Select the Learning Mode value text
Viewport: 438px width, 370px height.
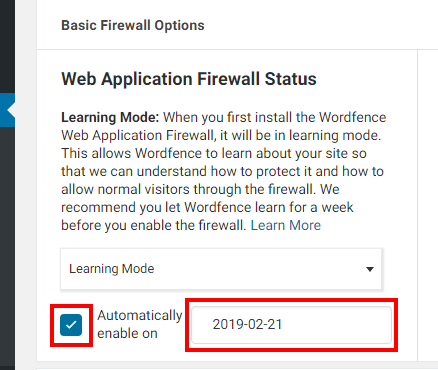pyautogui.click(x=112, y=269)
